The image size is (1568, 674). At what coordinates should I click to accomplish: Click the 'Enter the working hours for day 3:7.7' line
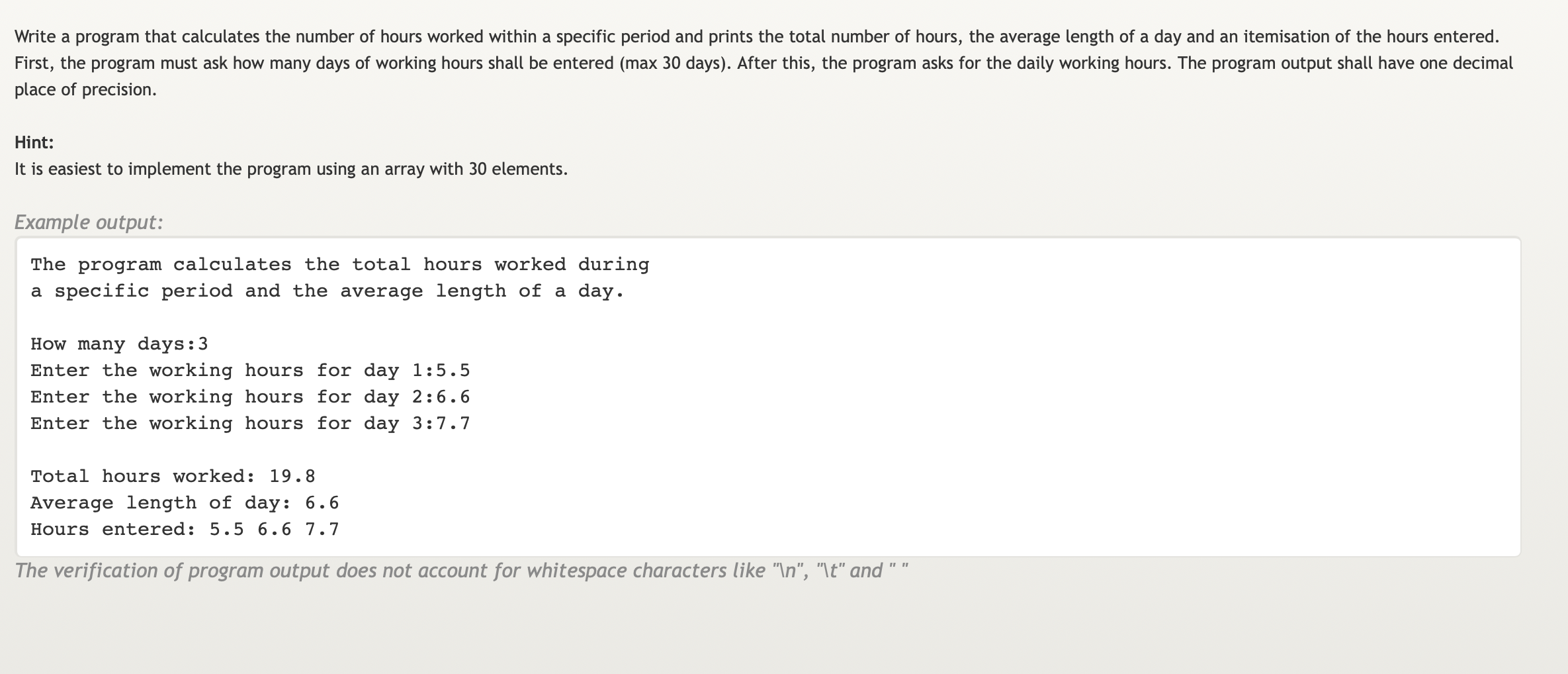tap(250, 424)
